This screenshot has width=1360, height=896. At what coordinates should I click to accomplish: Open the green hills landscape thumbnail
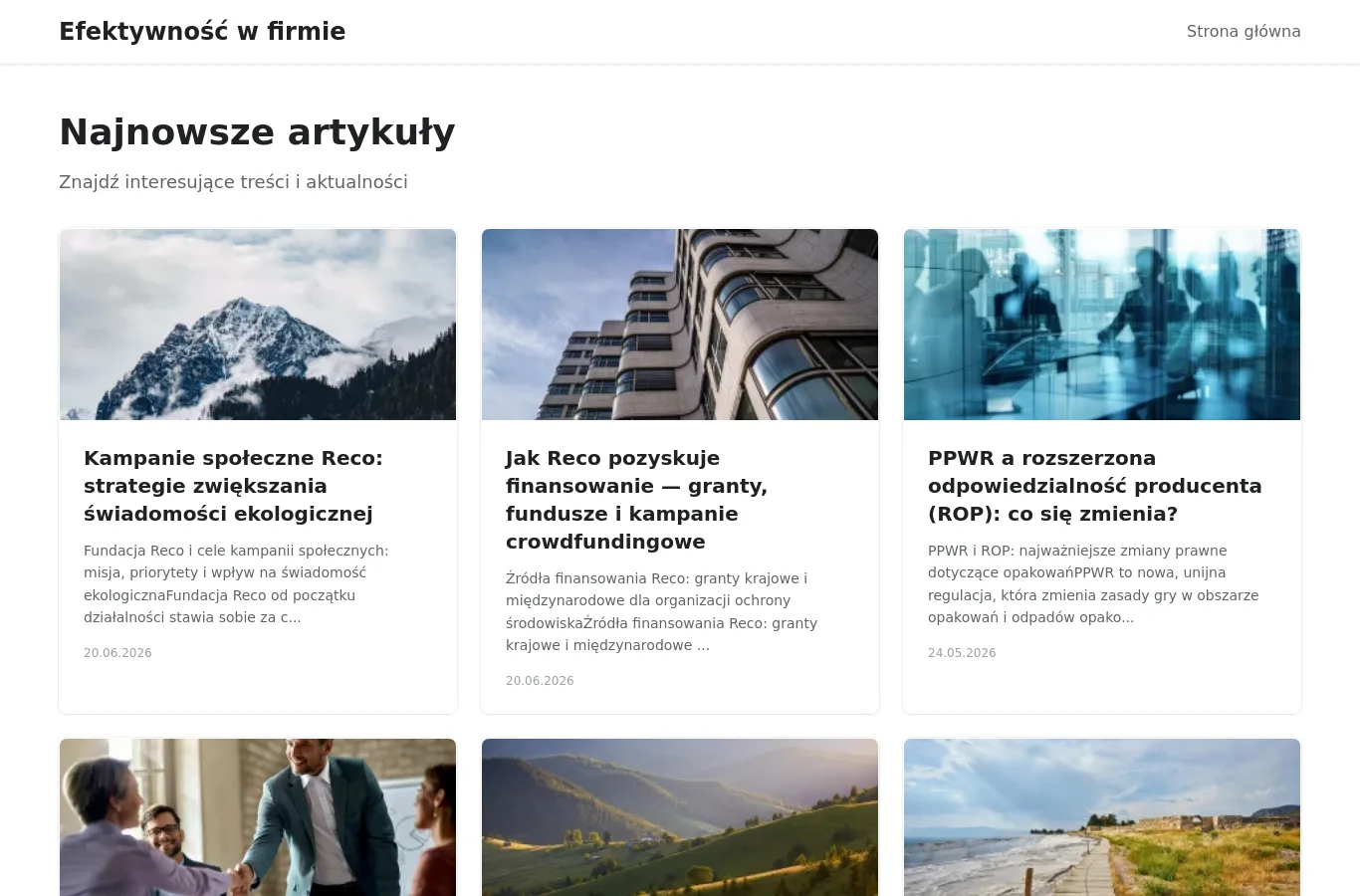[x=680, y=817]
